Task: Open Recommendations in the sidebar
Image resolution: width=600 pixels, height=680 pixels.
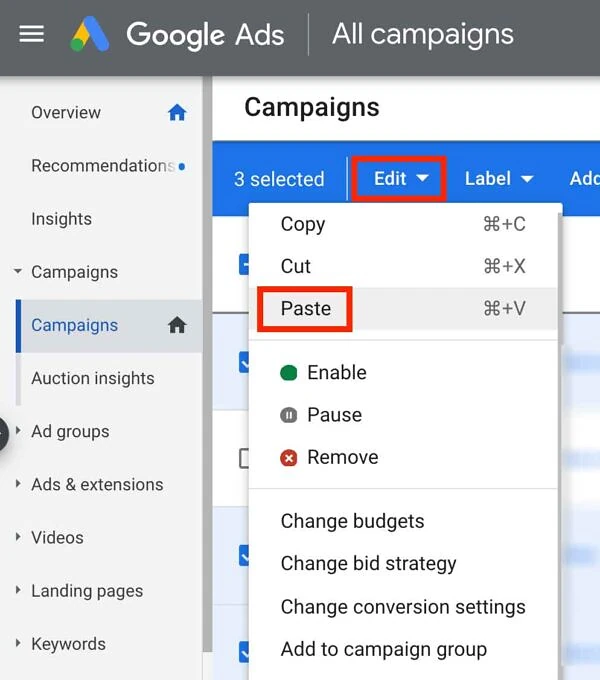Action: point(103,166)
